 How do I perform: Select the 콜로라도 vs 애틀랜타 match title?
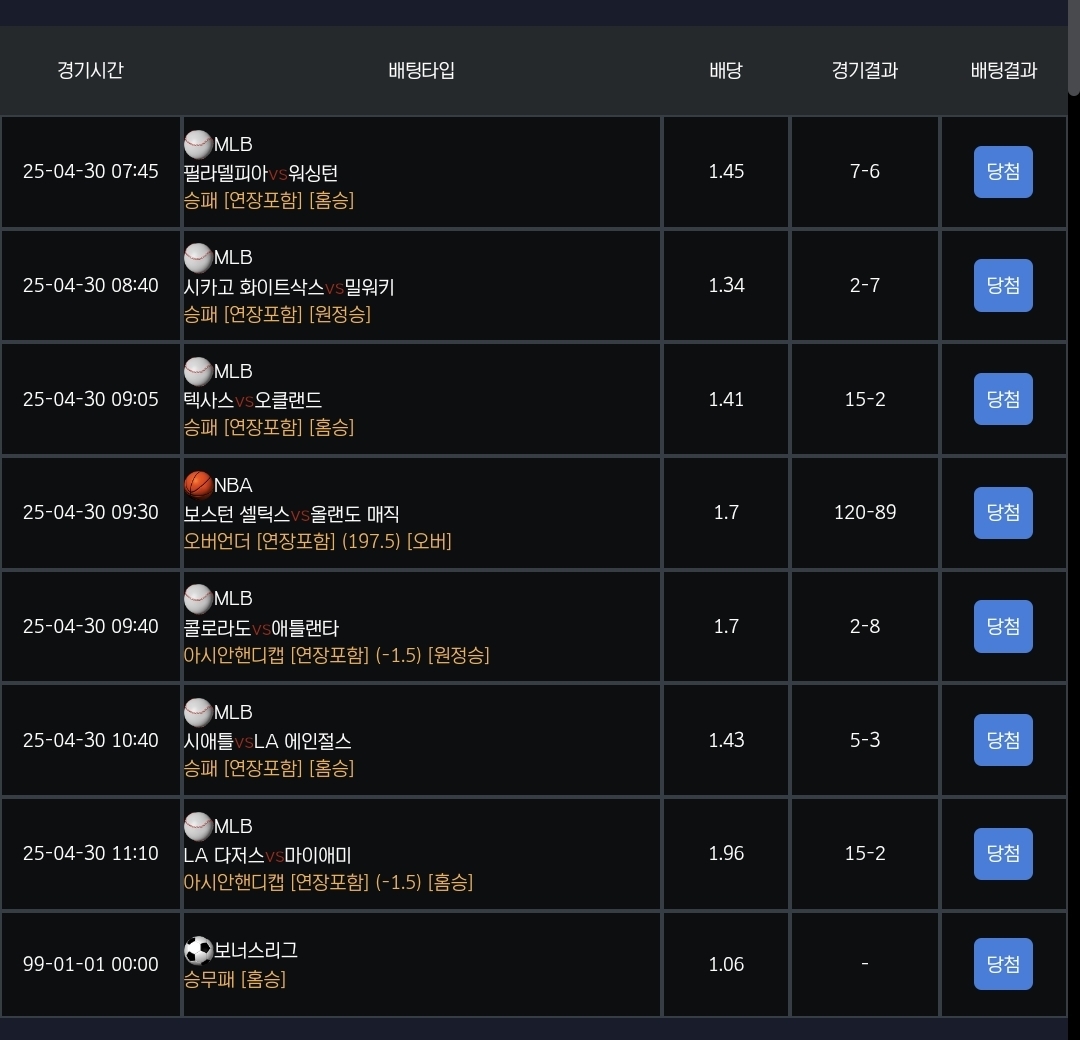tap(262, 628)
